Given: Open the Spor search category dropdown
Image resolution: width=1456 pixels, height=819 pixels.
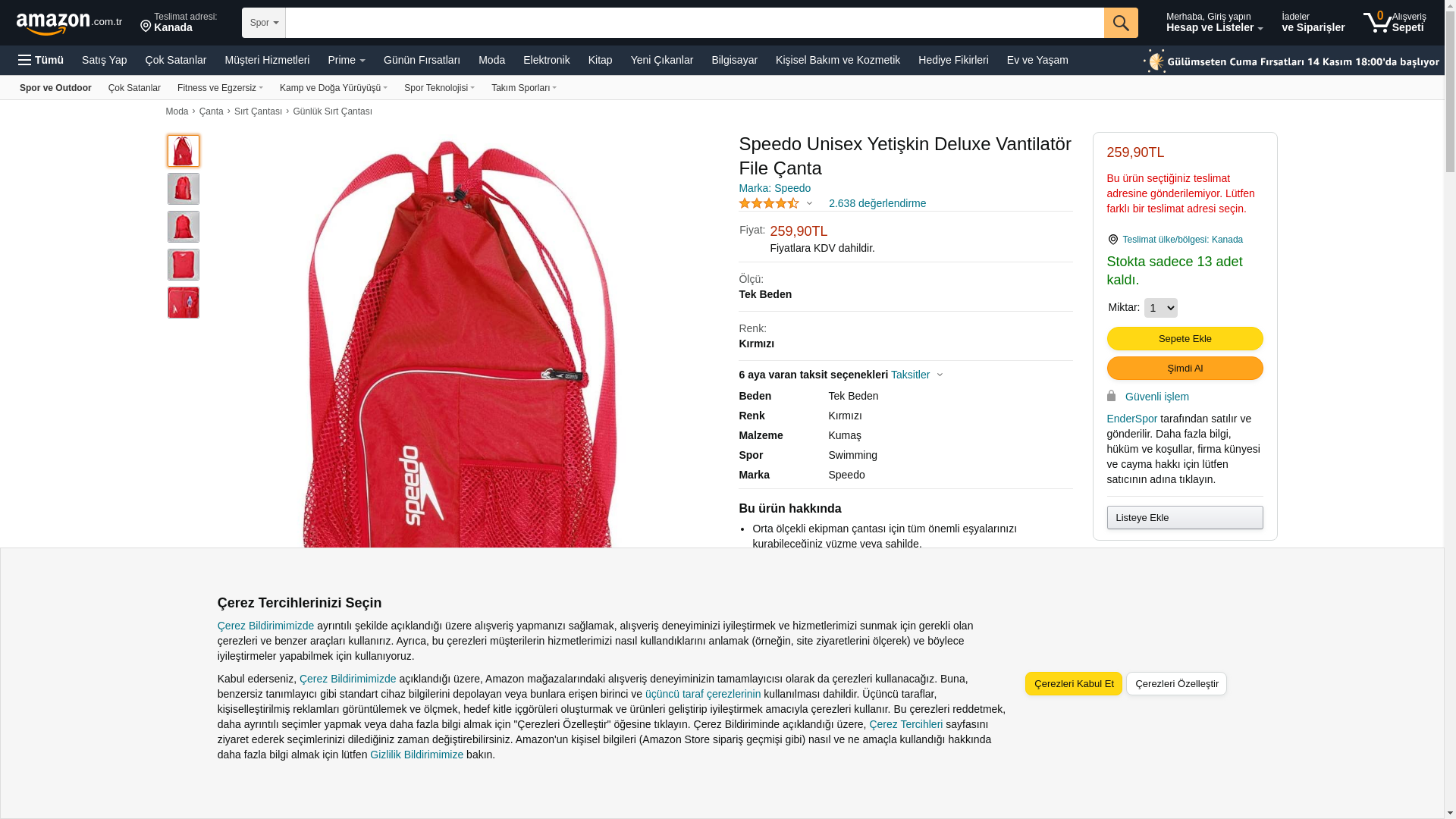Looking at the screenshot, I should (x=264, y=23).
